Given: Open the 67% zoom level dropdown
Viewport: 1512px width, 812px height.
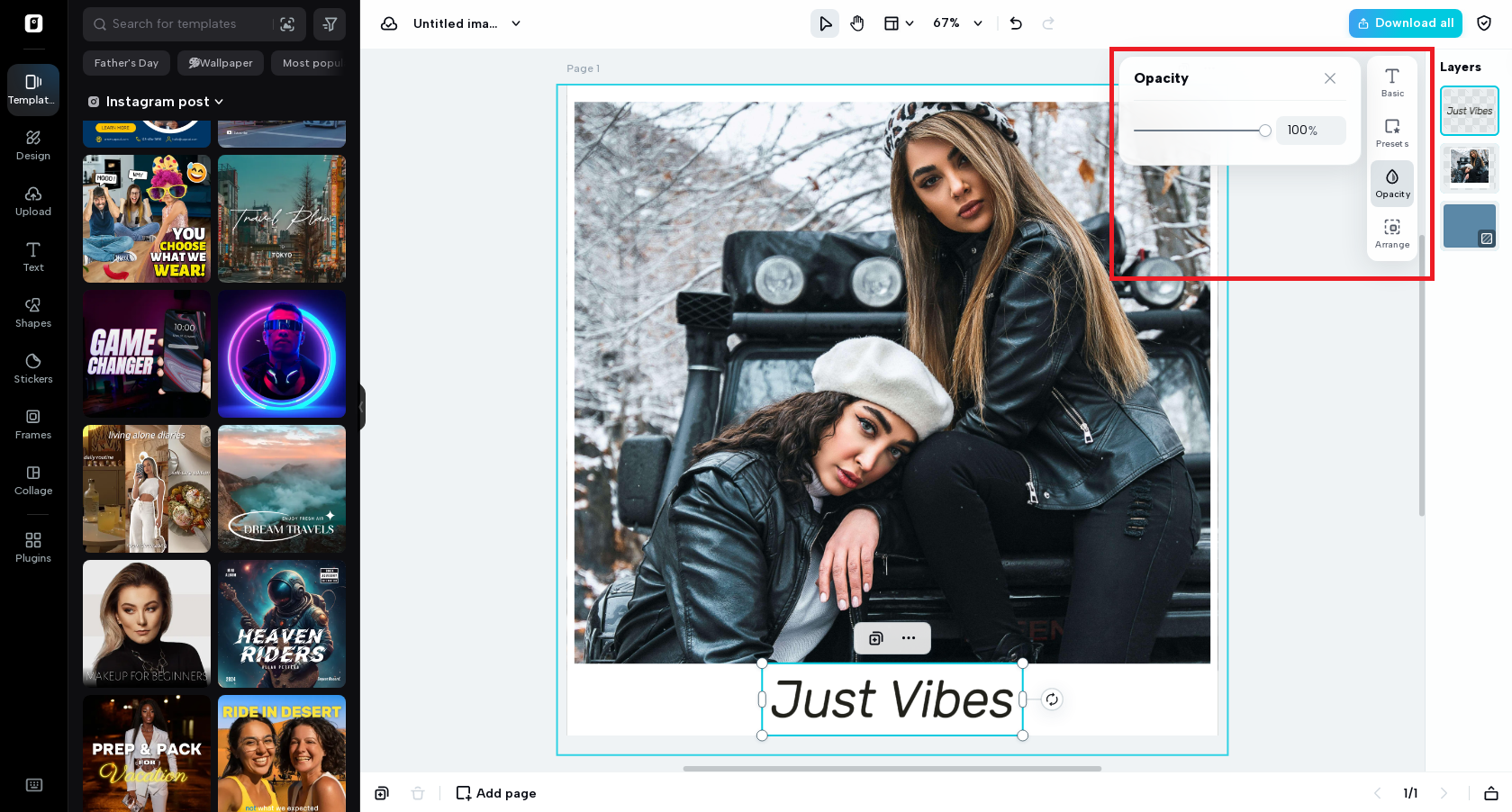Looking at the screenshot, I should 957,23.
